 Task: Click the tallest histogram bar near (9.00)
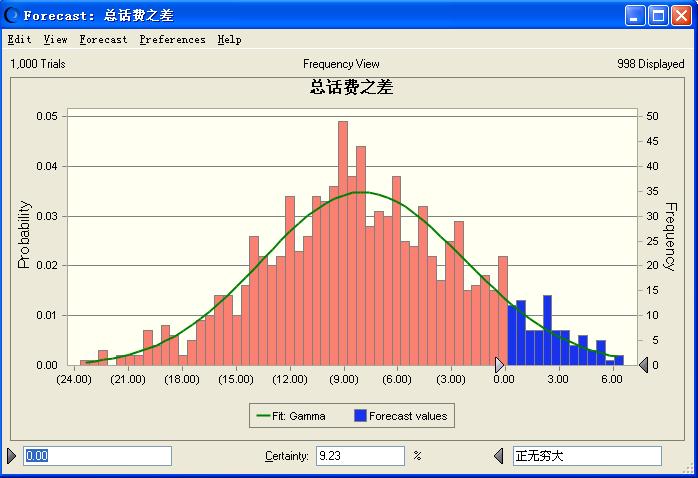pos(343,243)
